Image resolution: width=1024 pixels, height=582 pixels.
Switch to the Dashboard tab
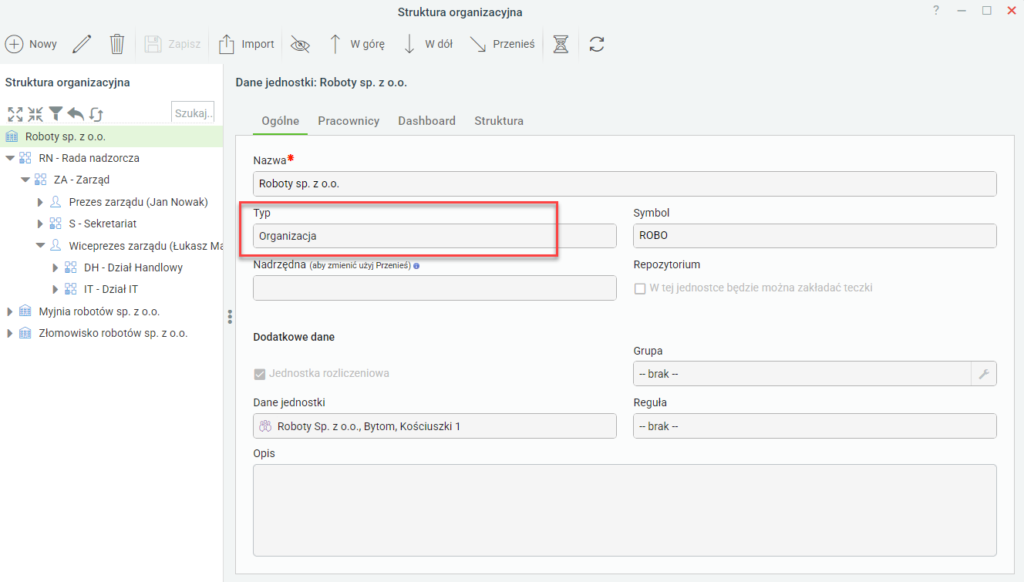426,121
